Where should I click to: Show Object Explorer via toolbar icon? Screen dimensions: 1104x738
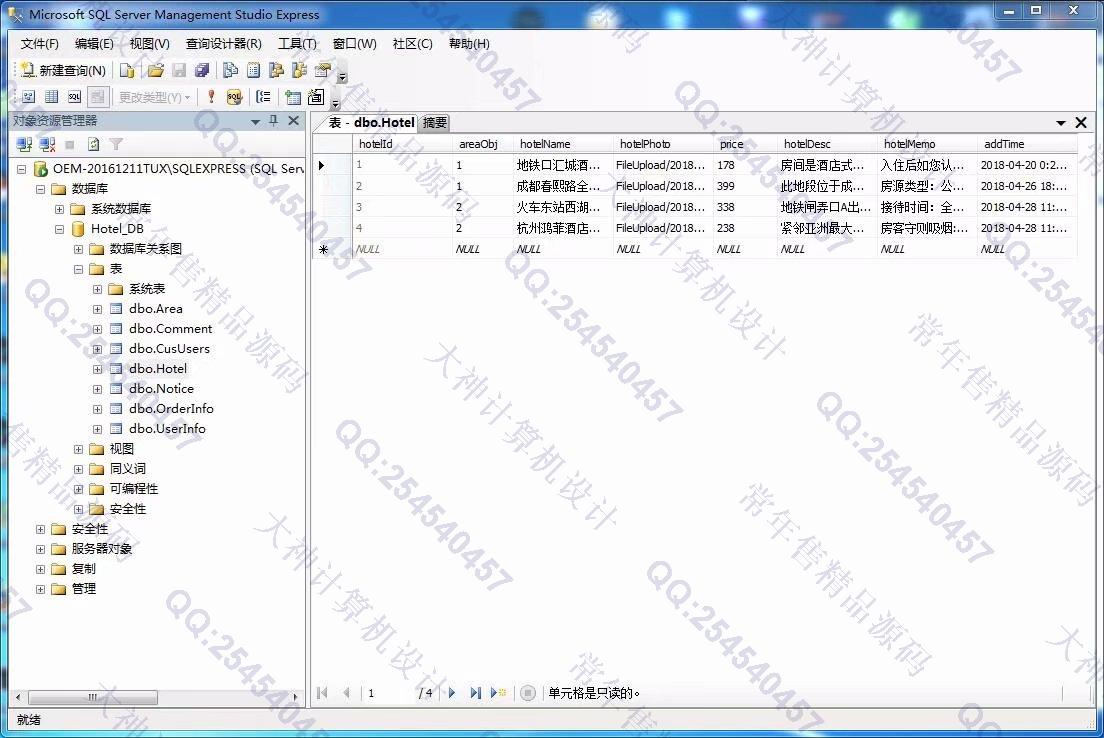point(277,70)
